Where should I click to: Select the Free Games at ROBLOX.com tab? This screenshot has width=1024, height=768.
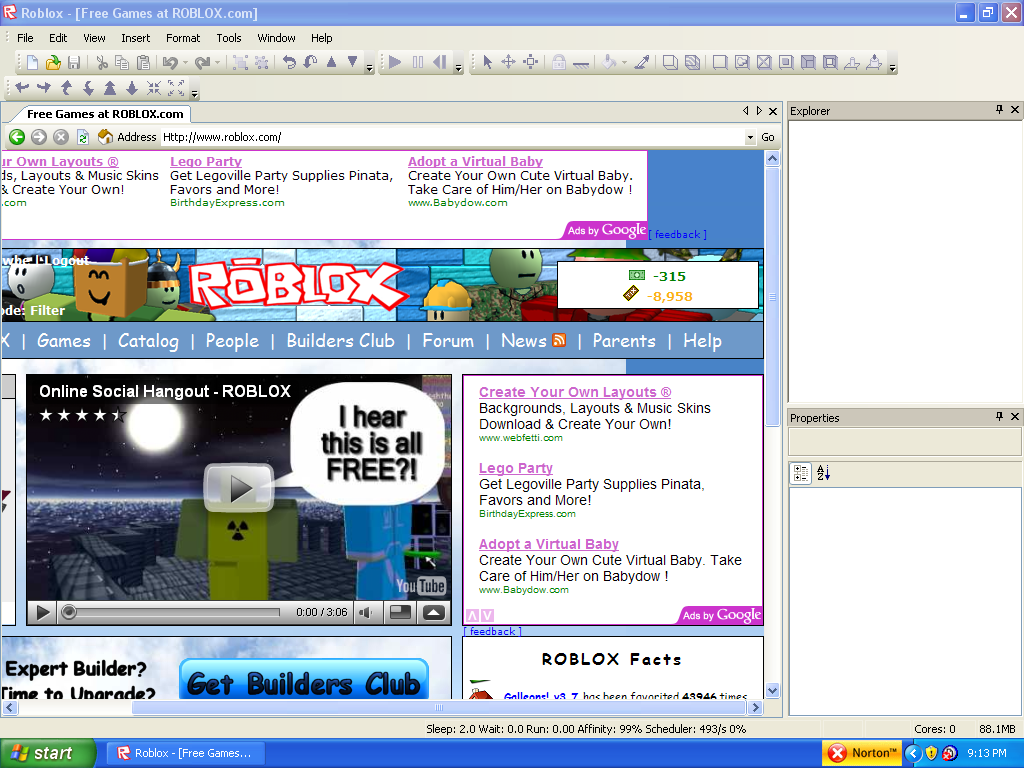[105, 114]
